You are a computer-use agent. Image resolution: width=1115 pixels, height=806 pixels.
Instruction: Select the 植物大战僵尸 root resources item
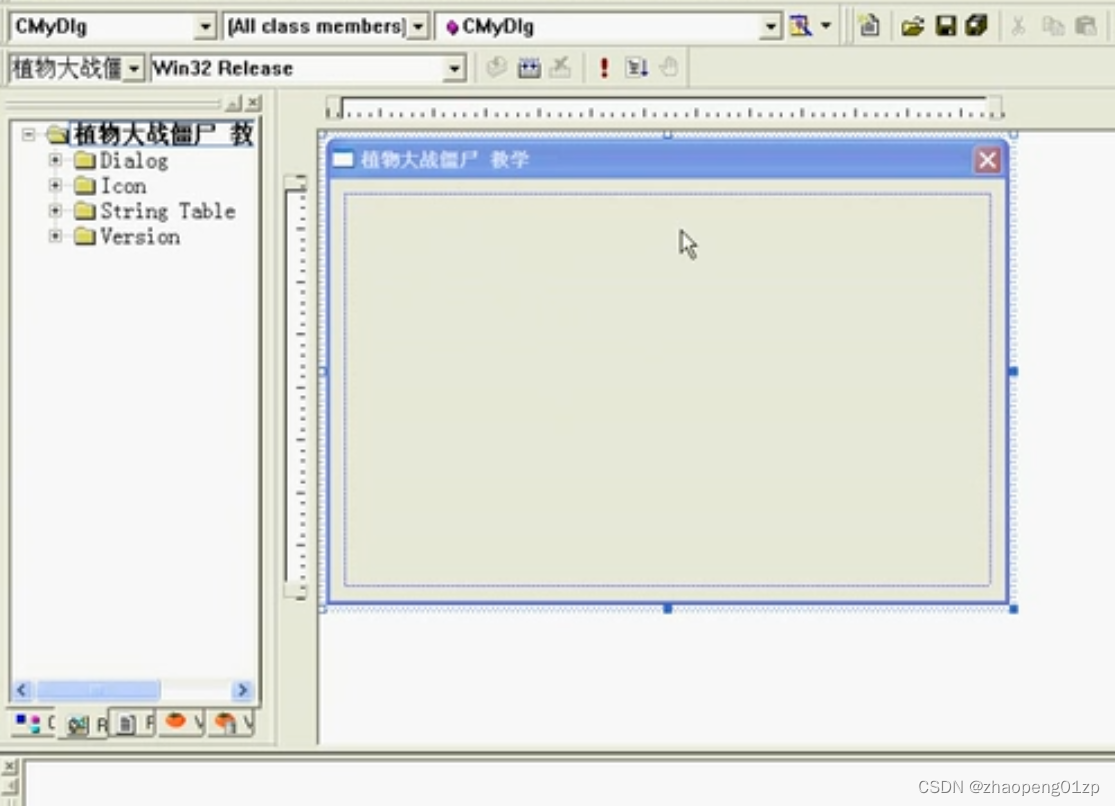coord(163,134)
